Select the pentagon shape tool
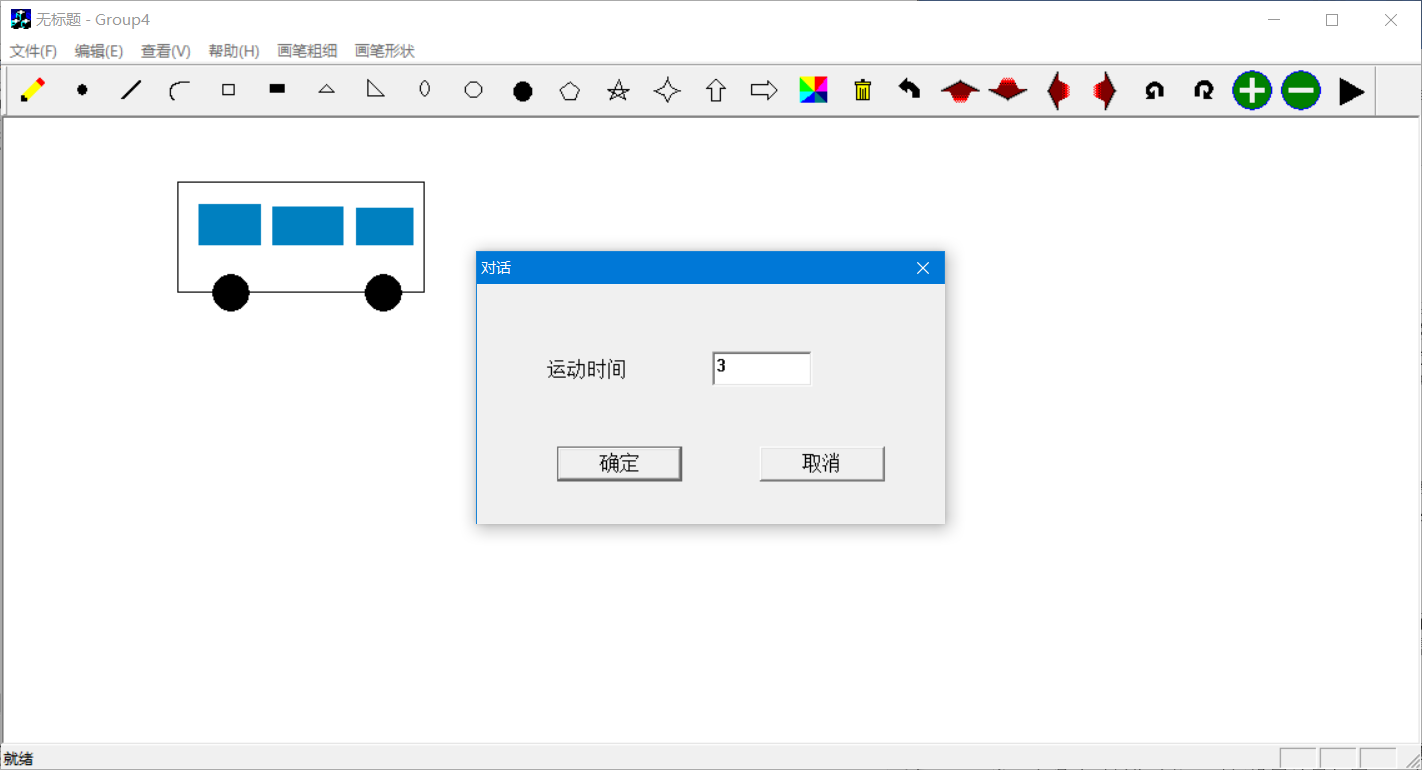This screenshot has height=770, width=1422. 570,91
